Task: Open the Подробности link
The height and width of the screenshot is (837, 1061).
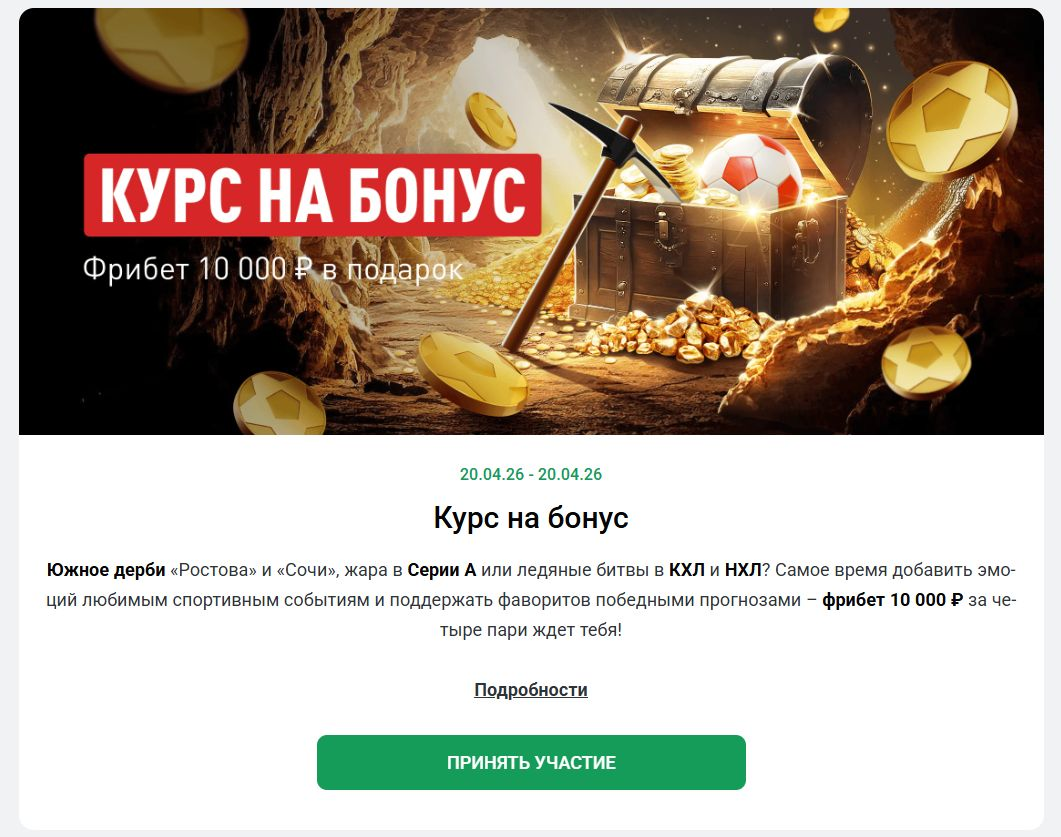Action: click(x=531, y=689)
